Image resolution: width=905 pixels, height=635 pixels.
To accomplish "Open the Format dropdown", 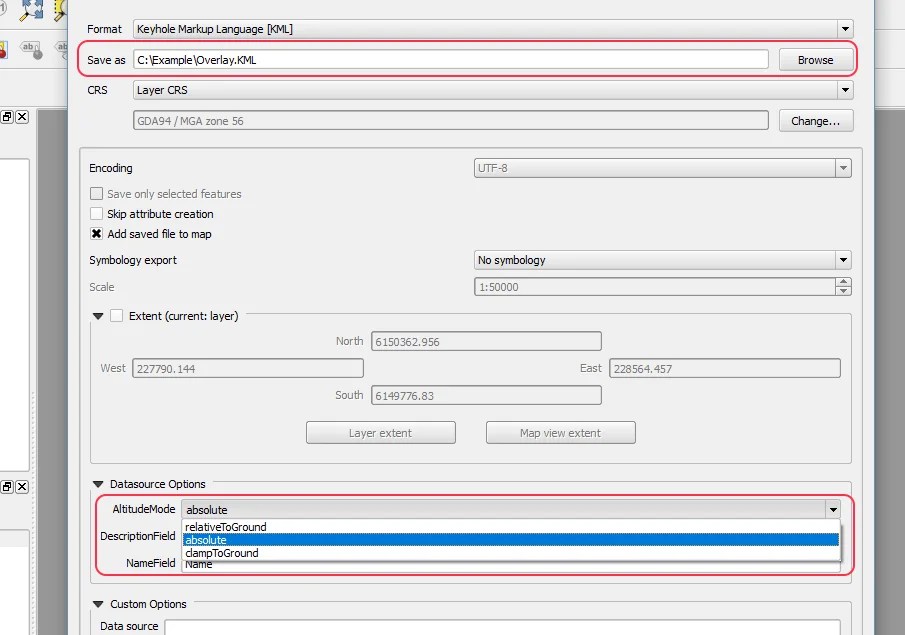I will [x=844, y=29].
